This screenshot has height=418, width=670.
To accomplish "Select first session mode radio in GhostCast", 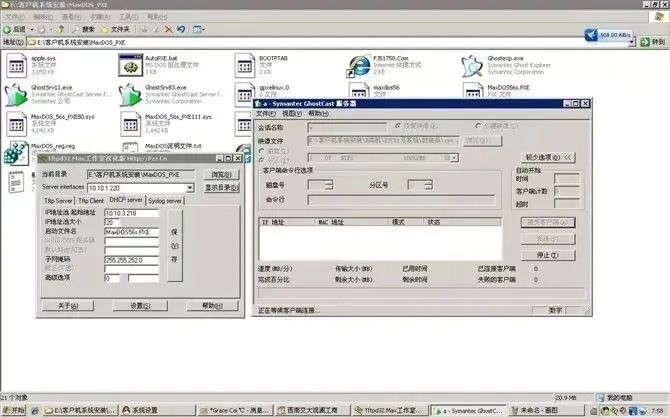I will [398, 126].
